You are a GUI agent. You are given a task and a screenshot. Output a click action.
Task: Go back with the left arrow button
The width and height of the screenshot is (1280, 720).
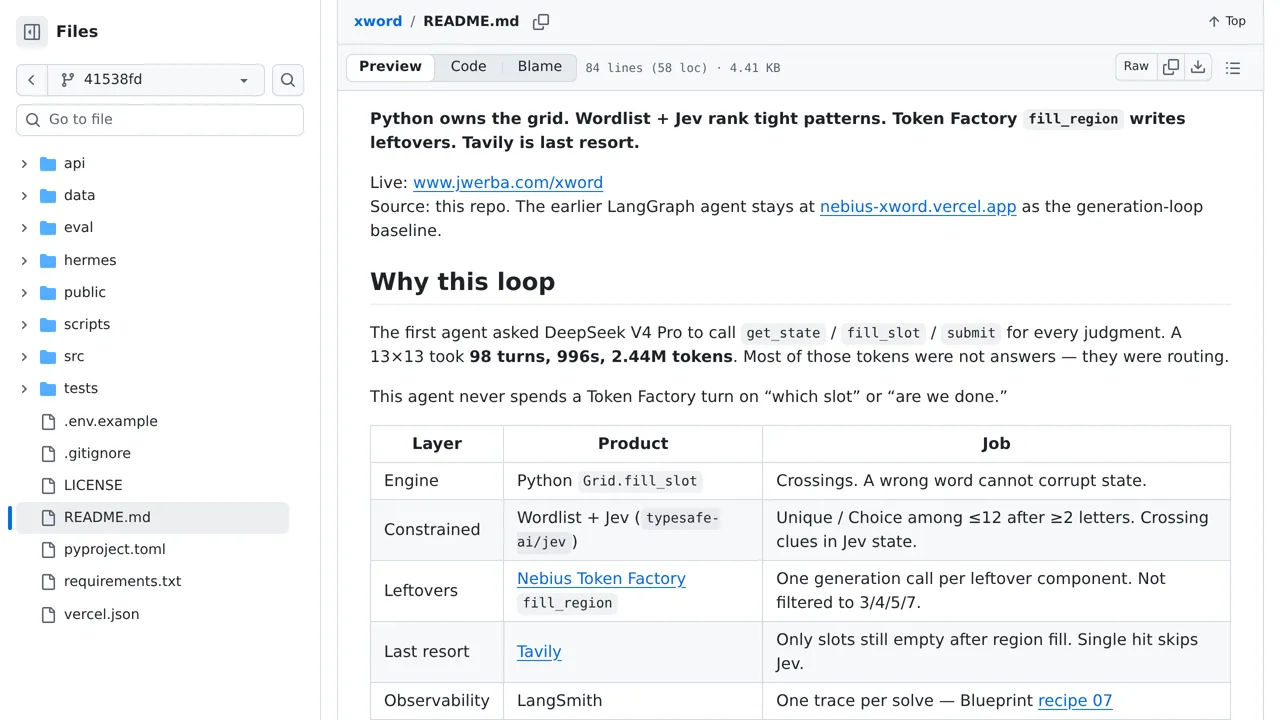point(32,80)
